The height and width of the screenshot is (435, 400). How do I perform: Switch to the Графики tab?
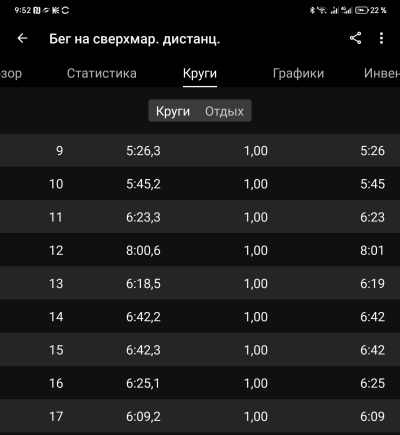click(x=298, y=73)
